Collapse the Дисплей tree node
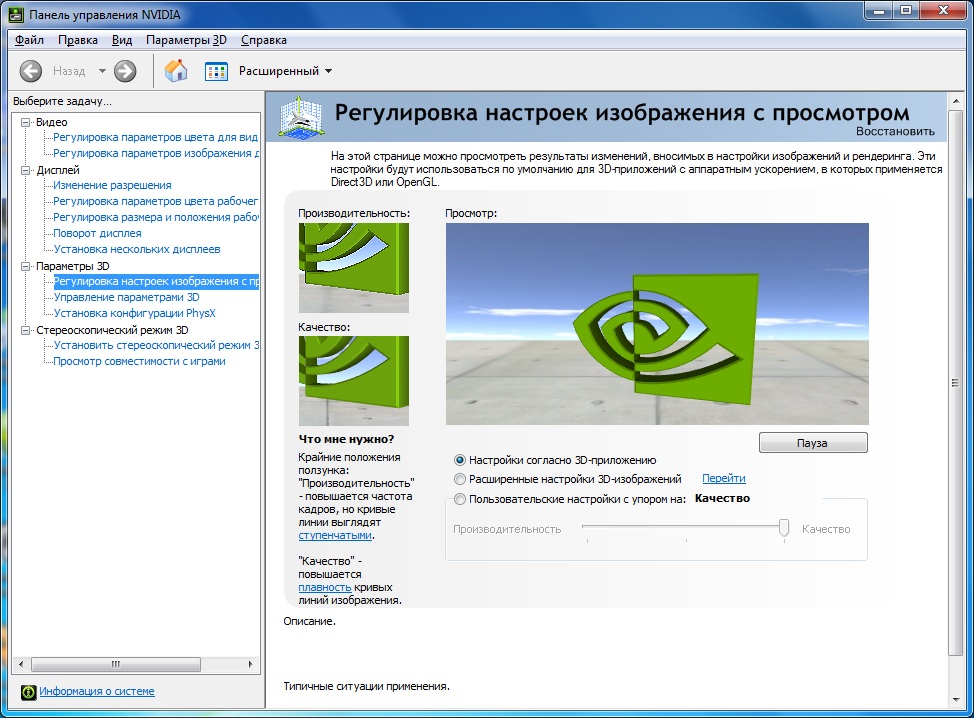 (x=25, y=170)
